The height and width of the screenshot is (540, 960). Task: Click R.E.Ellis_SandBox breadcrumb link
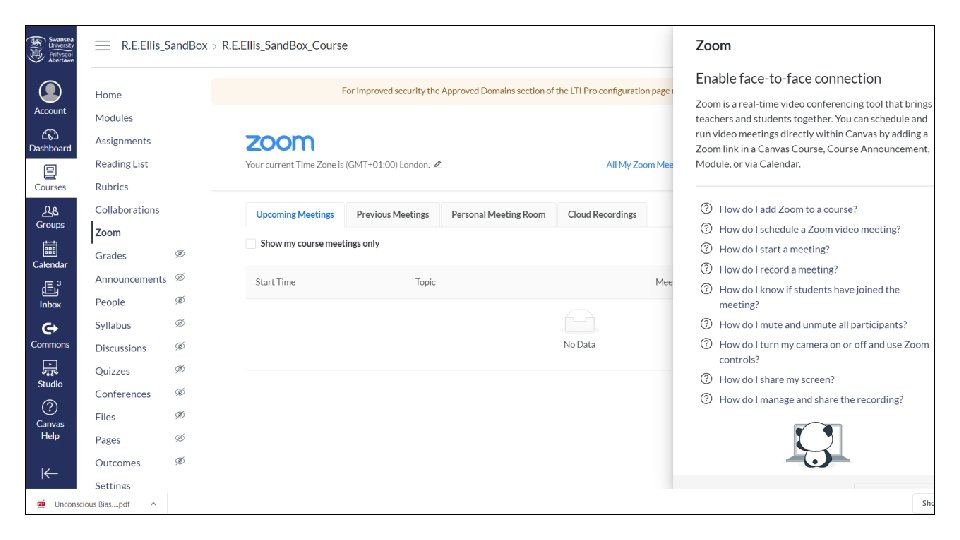coord(164,45)
